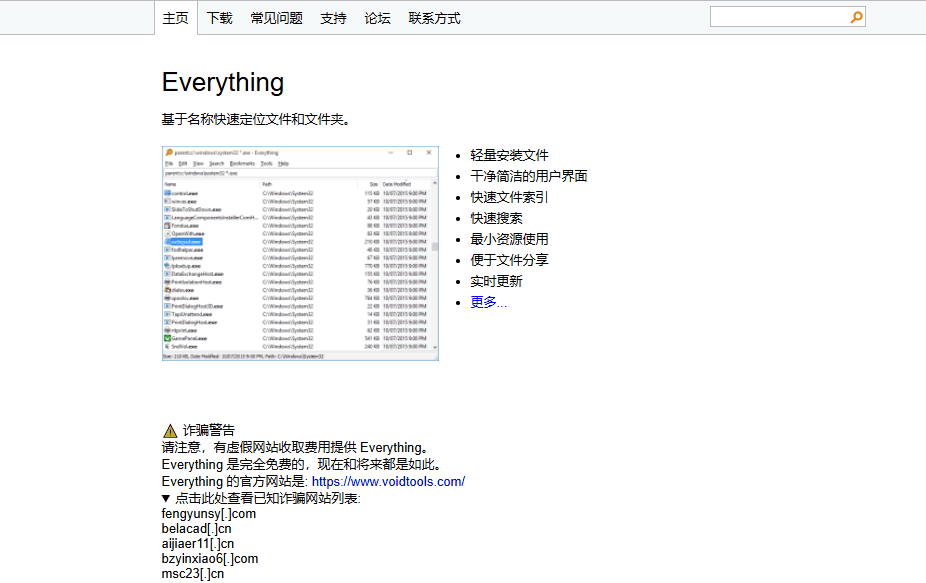This screenshot has height=583, width=926.
Task: Visit the 论坛 navigation link
Action: point(377,18)
